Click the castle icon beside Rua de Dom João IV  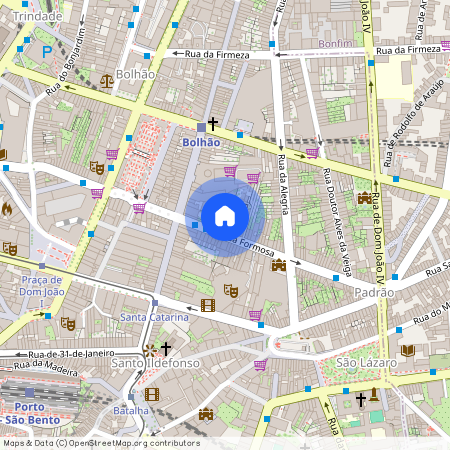(x=365, y=198)
